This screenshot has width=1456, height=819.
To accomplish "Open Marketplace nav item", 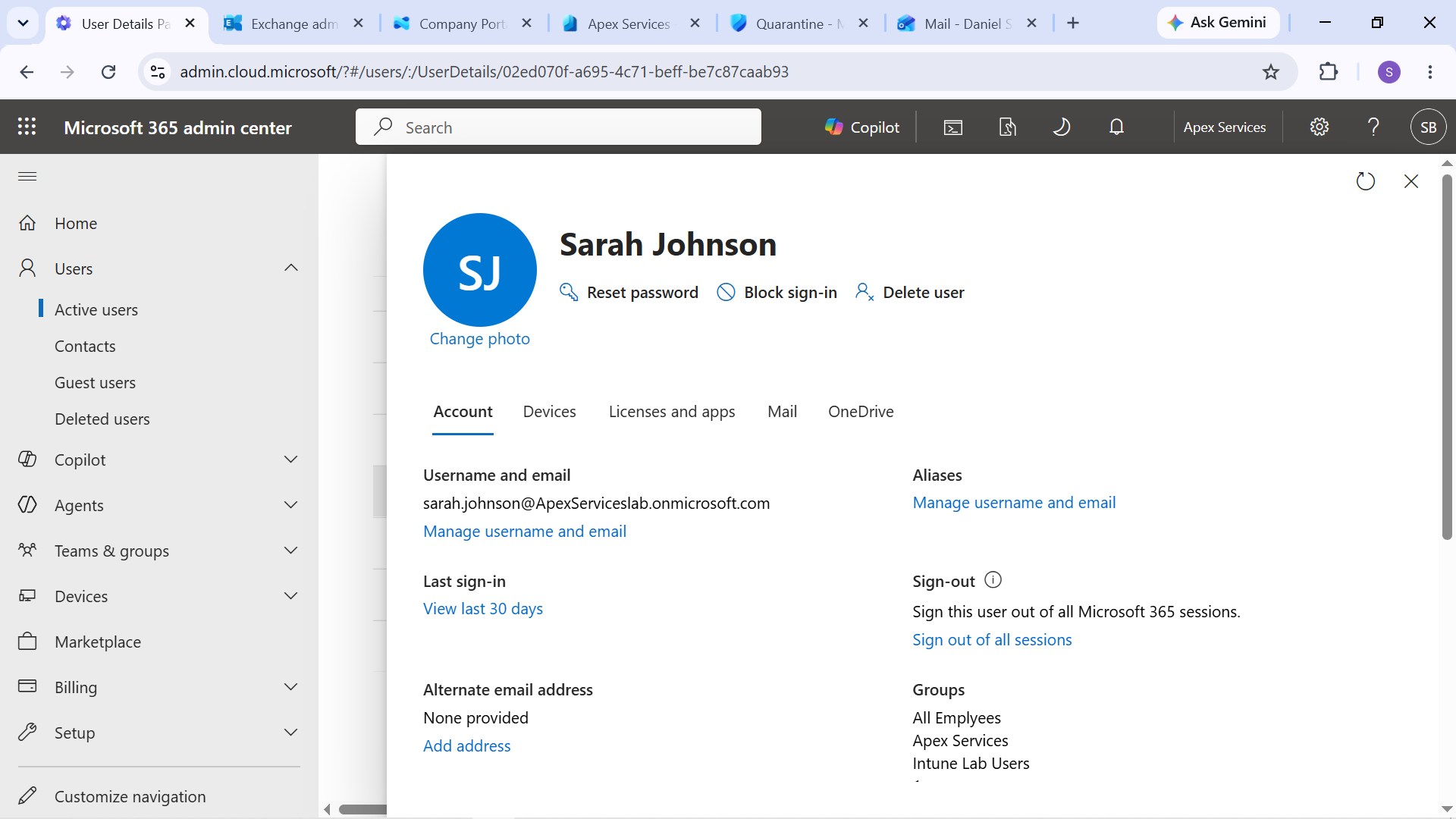I will pyautogui.click(x=98, y=642).
